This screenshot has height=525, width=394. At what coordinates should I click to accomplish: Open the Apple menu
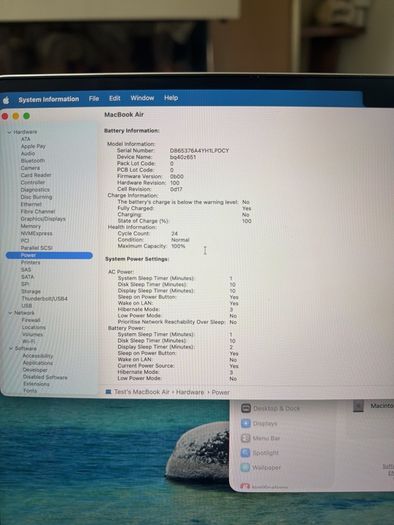6,100
